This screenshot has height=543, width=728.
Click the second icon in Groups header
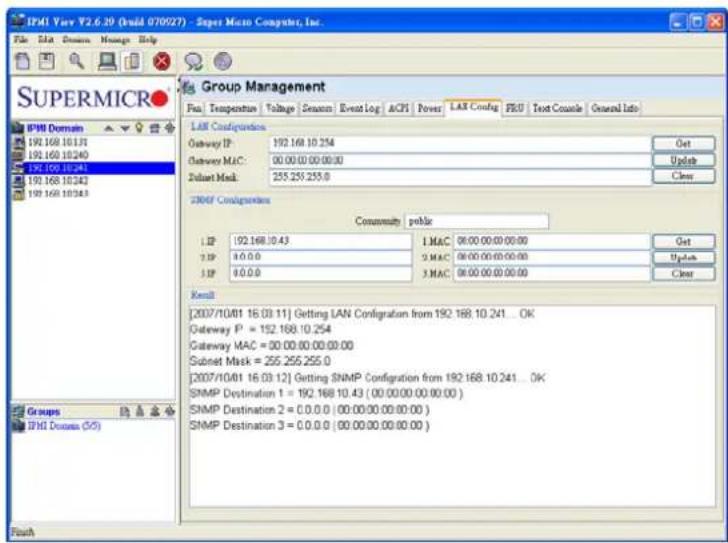coord(140,412)
